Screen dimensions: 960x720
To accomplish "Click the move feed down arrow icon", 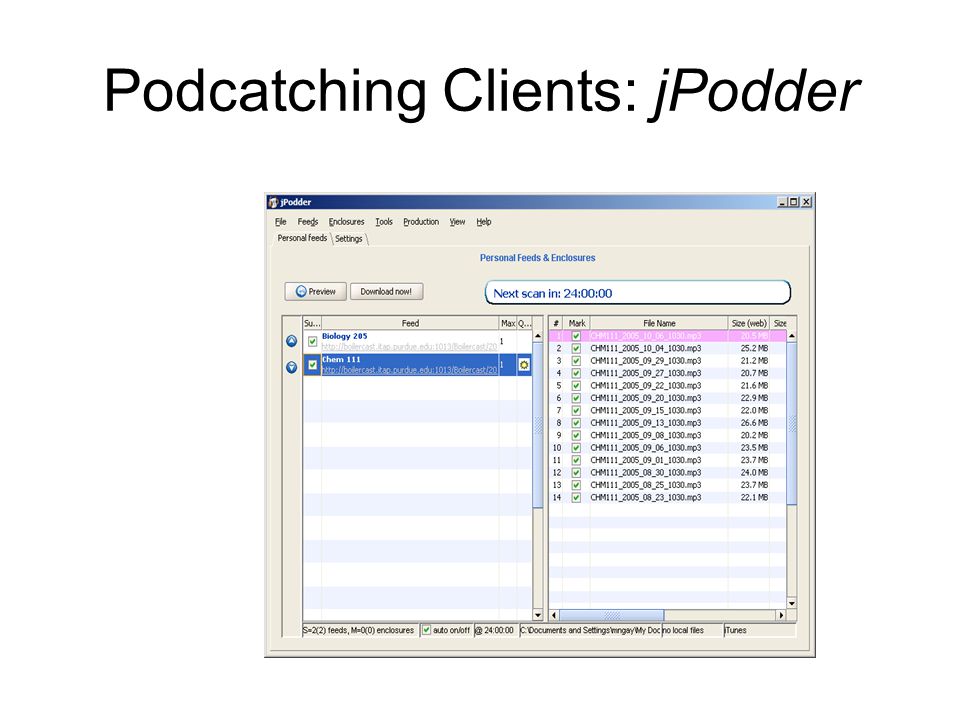I will [x=292, y=367].
